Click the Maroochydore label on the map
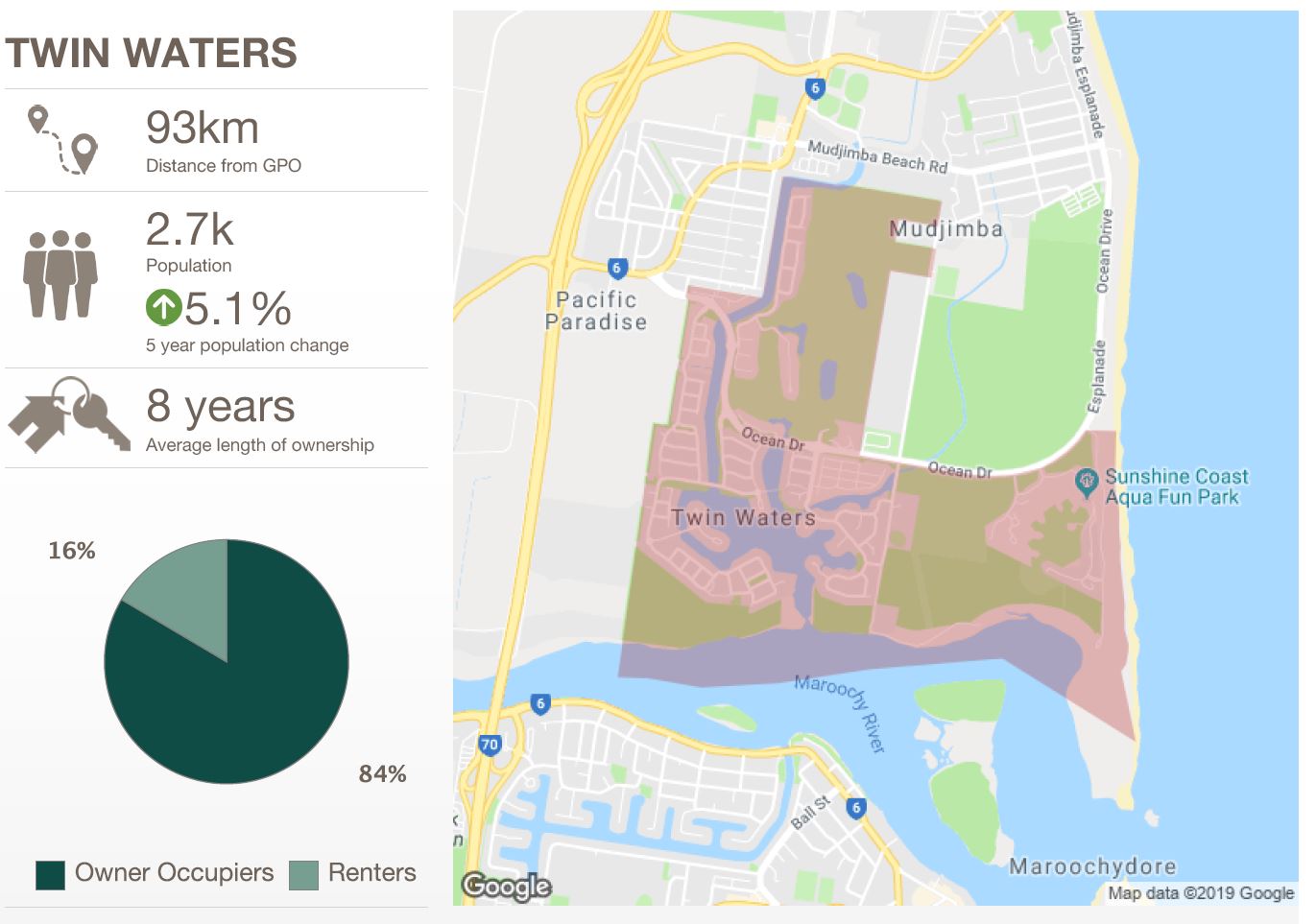The image size is (1316, 924). click(1092, 866)
